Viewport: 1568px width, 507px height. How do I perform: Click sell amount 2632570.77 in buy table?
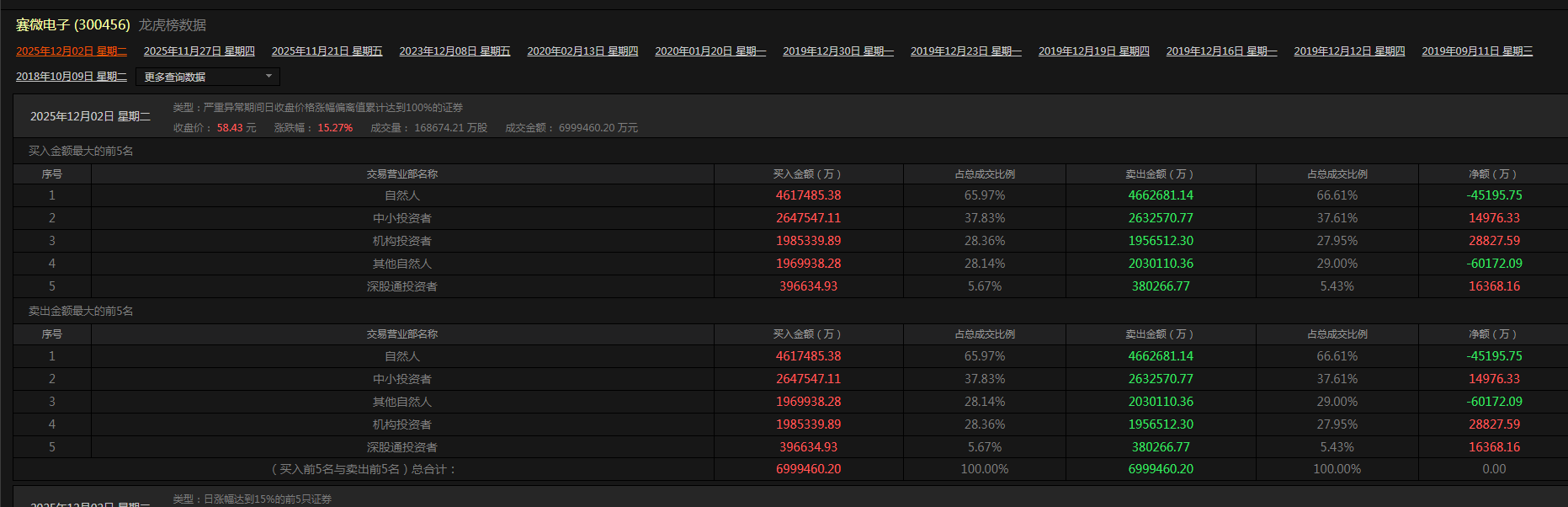1161,218
